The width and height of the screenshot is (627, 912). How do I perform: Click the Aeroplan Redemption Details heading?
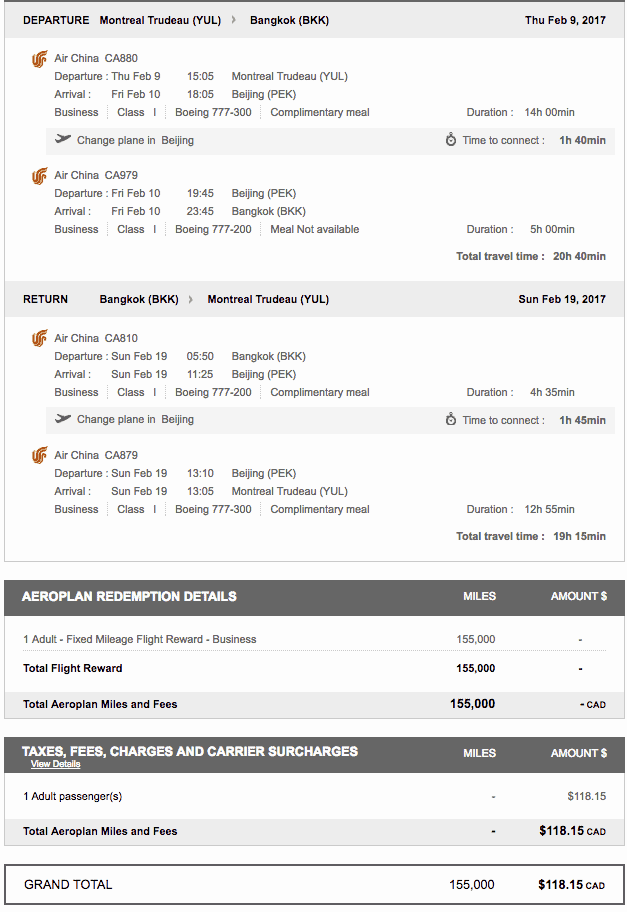tap(129, 596)
